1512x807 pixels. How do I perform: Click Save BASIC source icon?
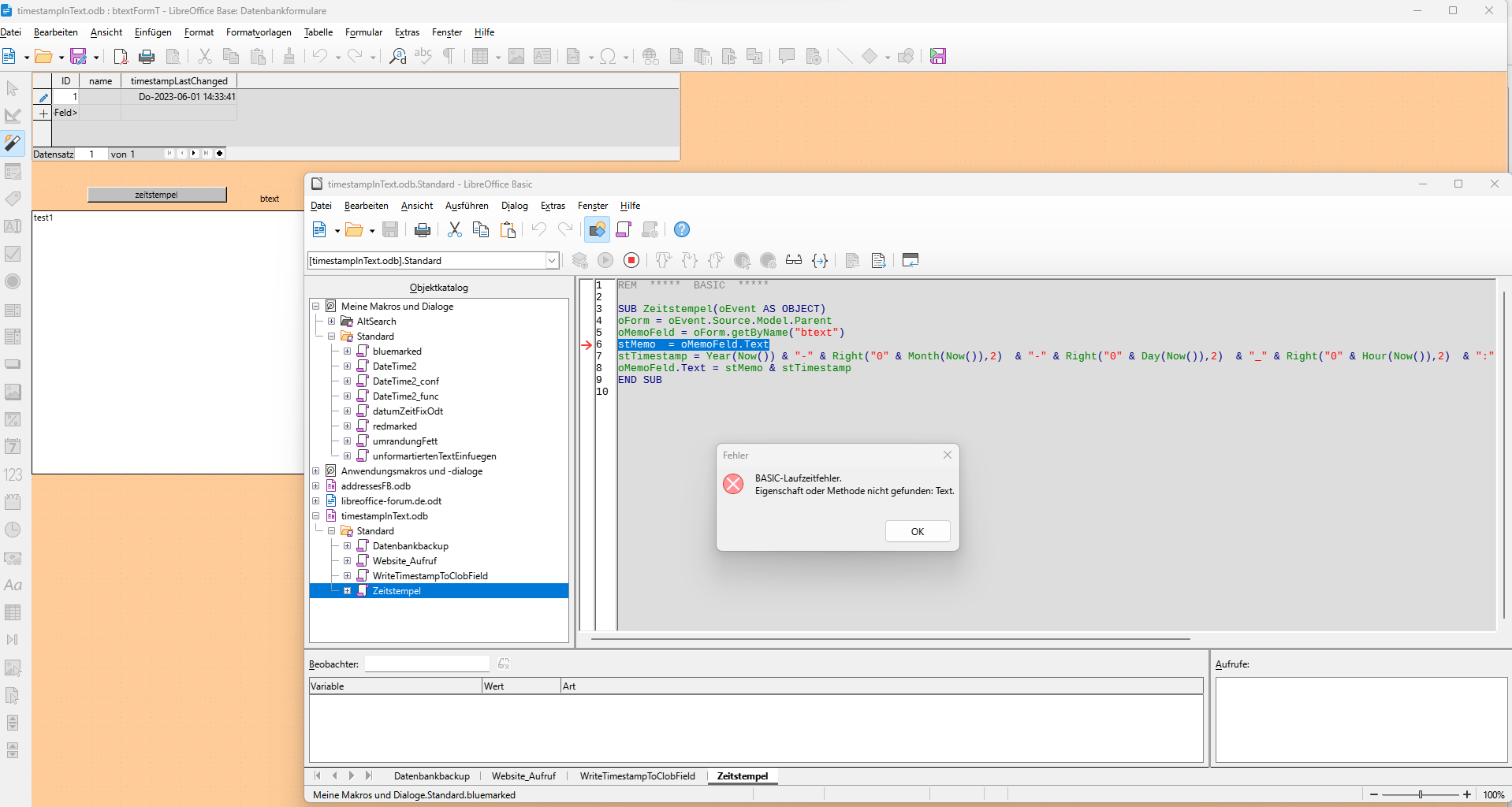(x=878, y=261)
